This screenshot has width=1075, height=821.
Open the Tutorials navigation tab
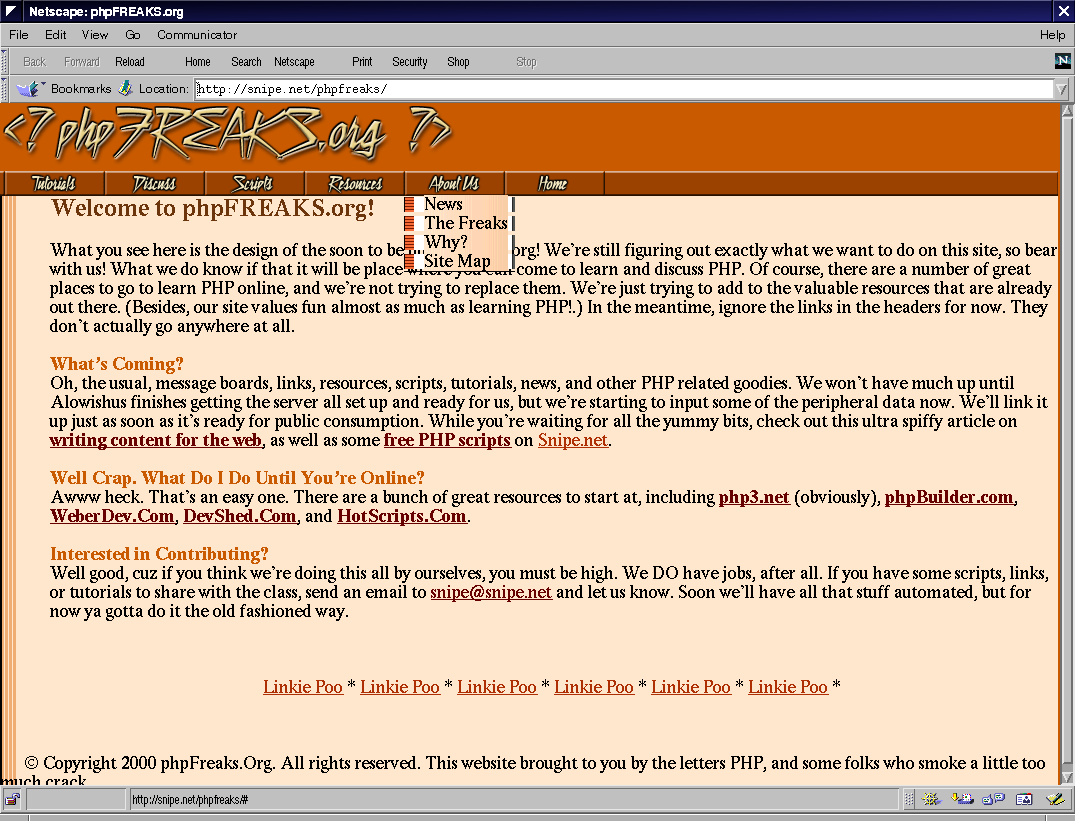tap(54, 183)
